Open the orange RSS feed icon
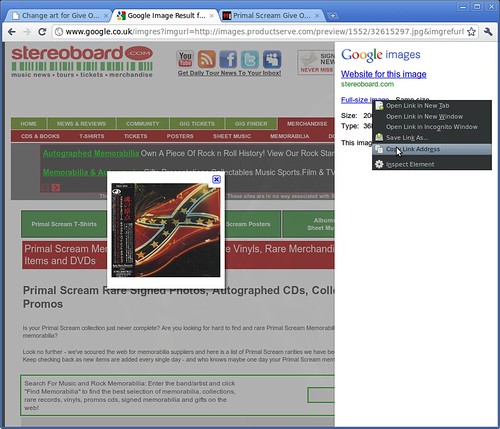 tap(207, 59)
